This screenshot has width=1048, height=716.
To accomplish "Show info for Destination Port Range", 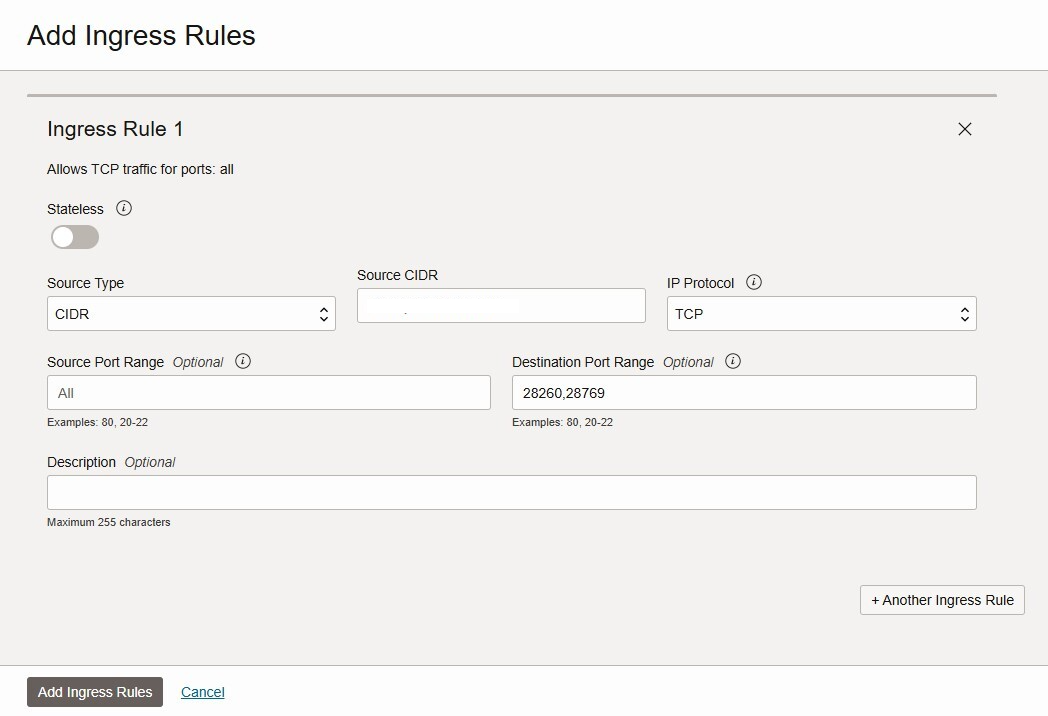I will point(733,361).
